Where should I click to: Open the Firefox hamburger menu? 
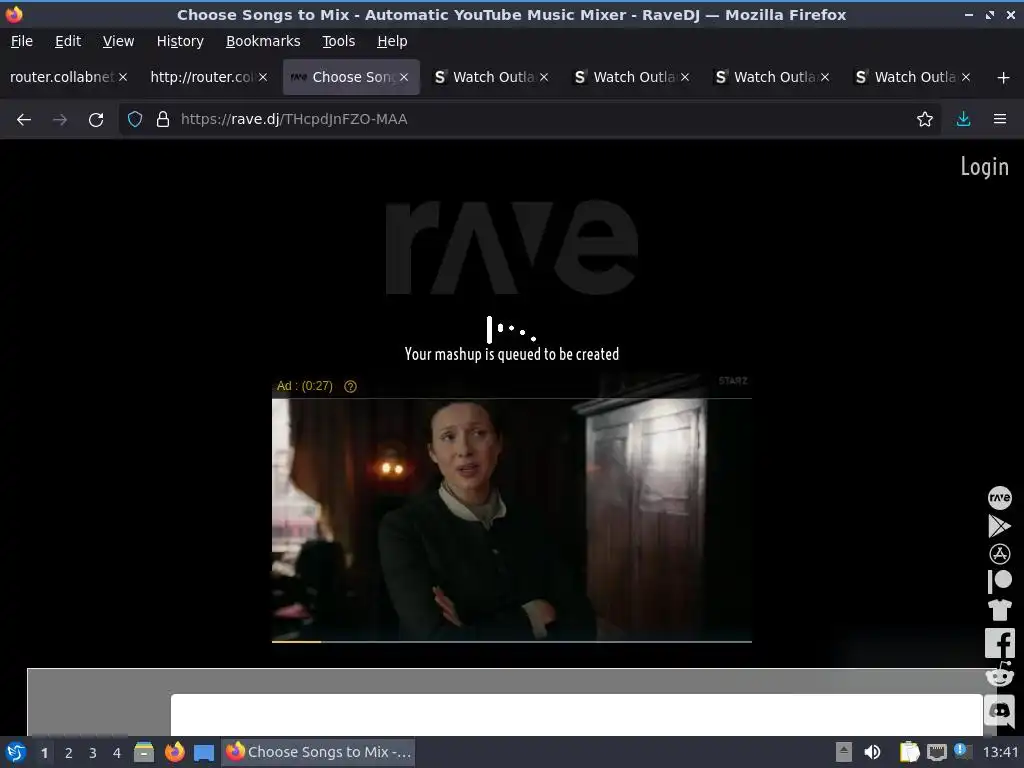[x=999, y=120]
